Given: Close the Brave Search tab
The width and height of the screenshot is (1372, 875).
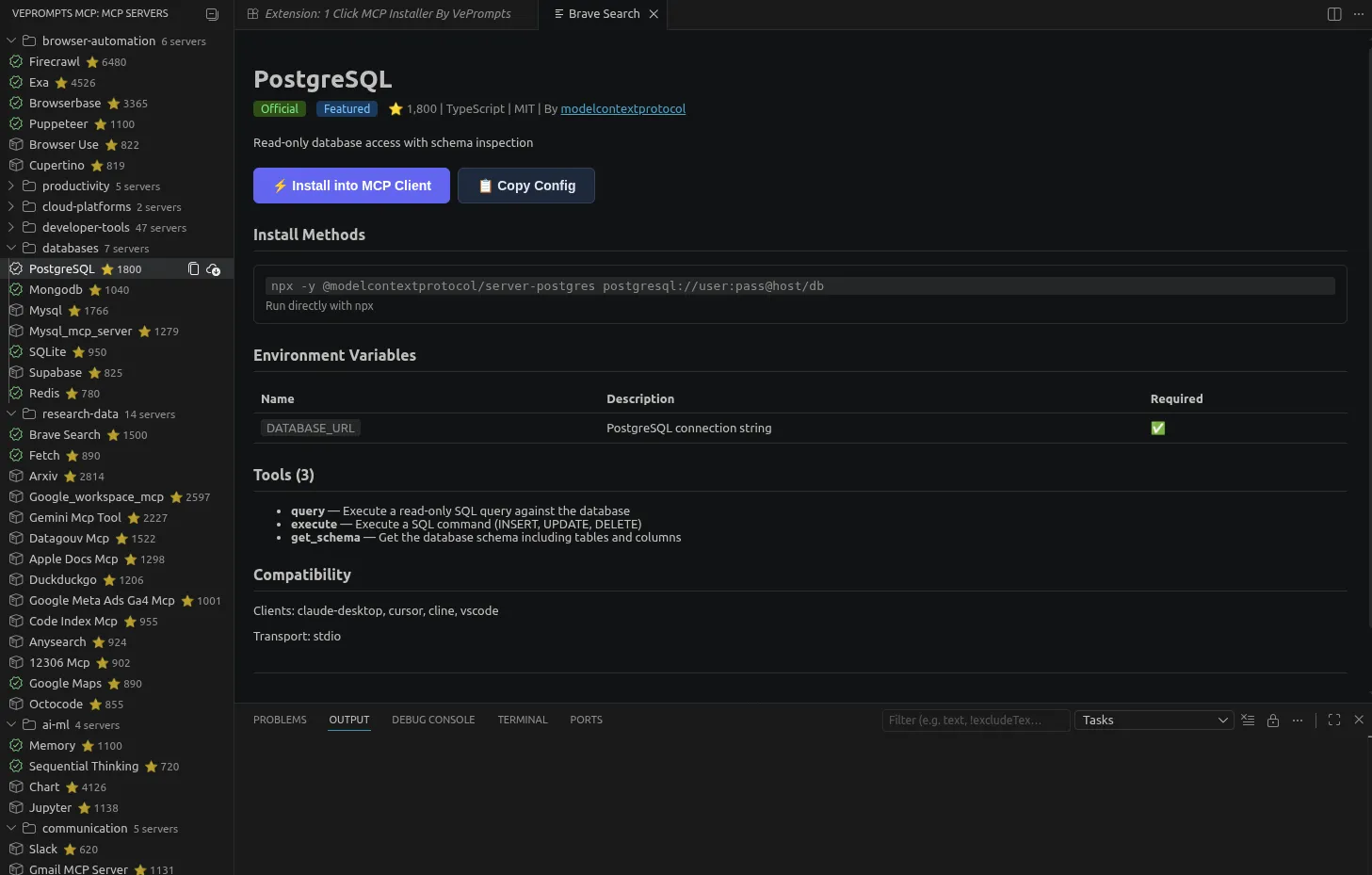Looking at the screenshot, I should (654, 14).
